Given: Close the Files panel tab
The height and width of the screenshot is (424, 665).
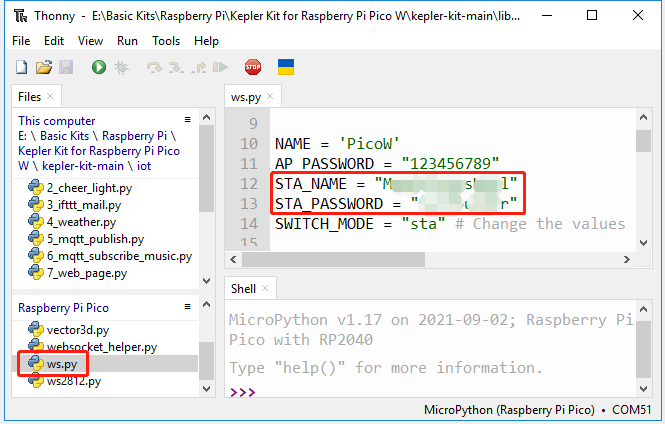Looking at the screenshot, I should [x=50, y=96].
